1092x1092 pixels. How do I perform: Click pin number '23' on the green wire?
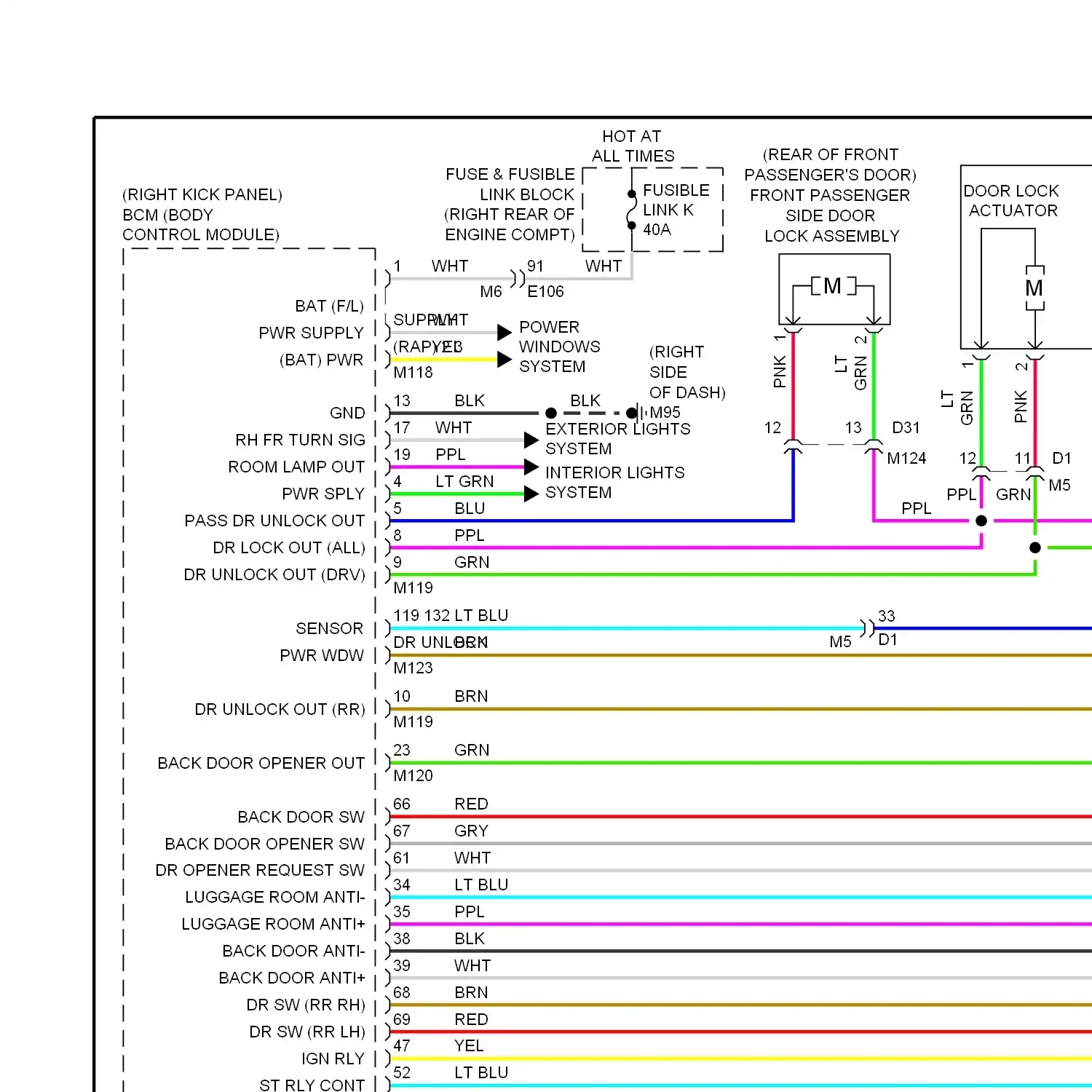point(402,750)
